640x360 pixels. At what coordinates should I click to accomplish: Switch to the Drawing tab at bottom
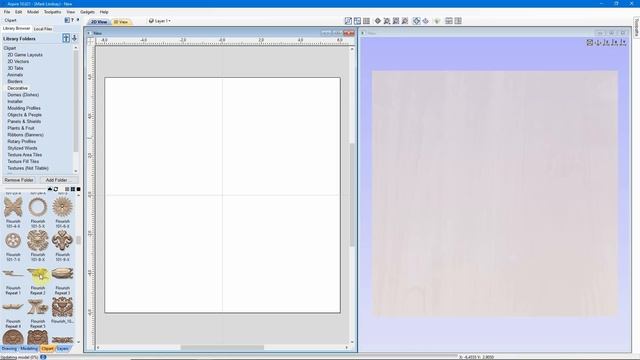9,349
